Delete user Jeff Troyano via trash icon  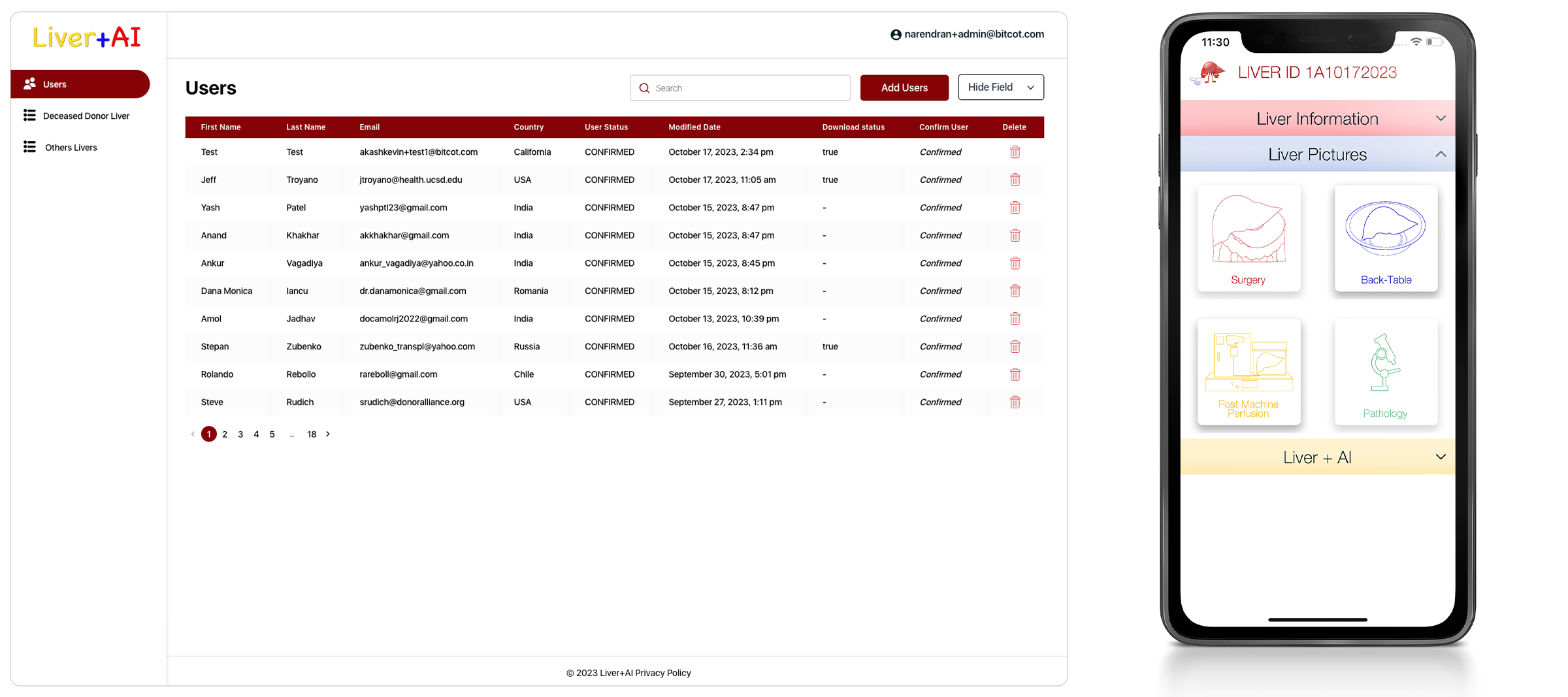pos(1015,180)
